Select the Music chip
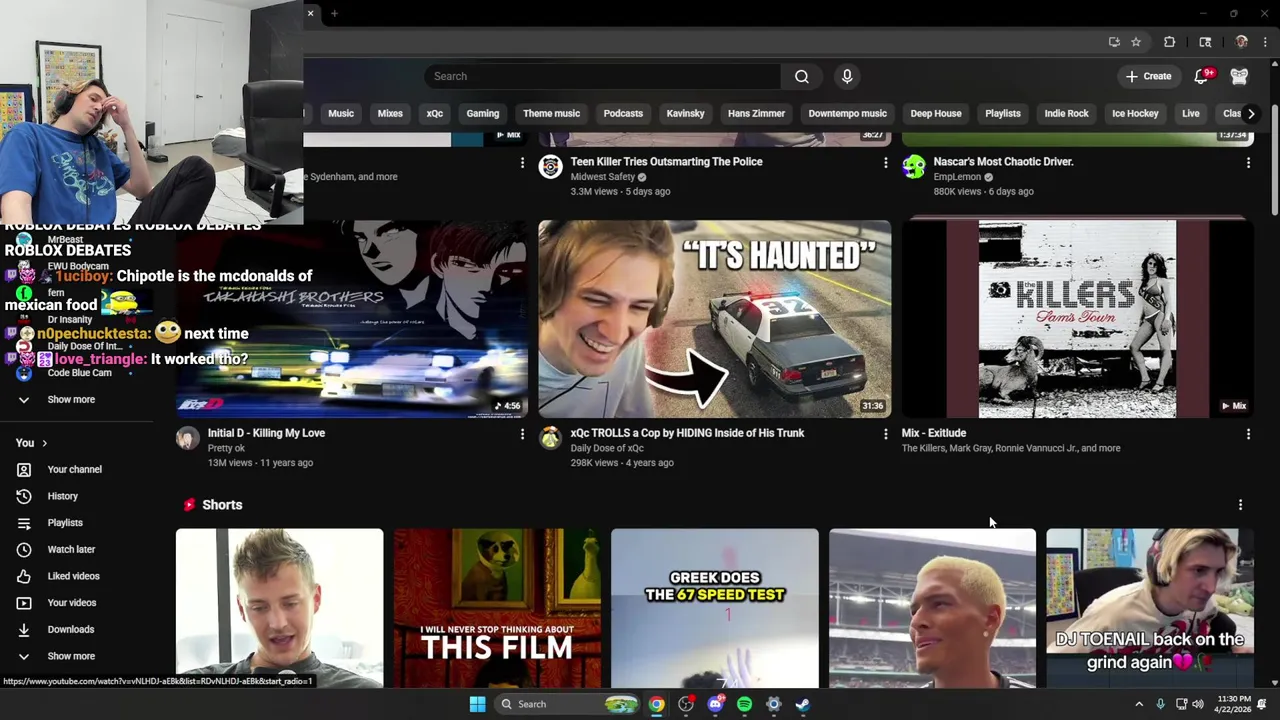Image resolution: width=1280 pixels, height=720 pixels. 341,113
